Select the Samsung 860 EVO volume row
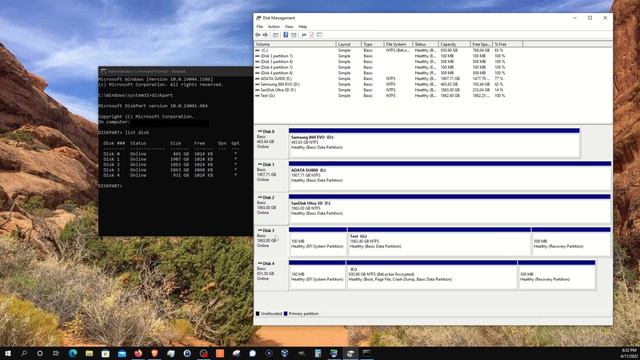The width and height of the screenshot is (640, 360). click(x=380, y=84)
